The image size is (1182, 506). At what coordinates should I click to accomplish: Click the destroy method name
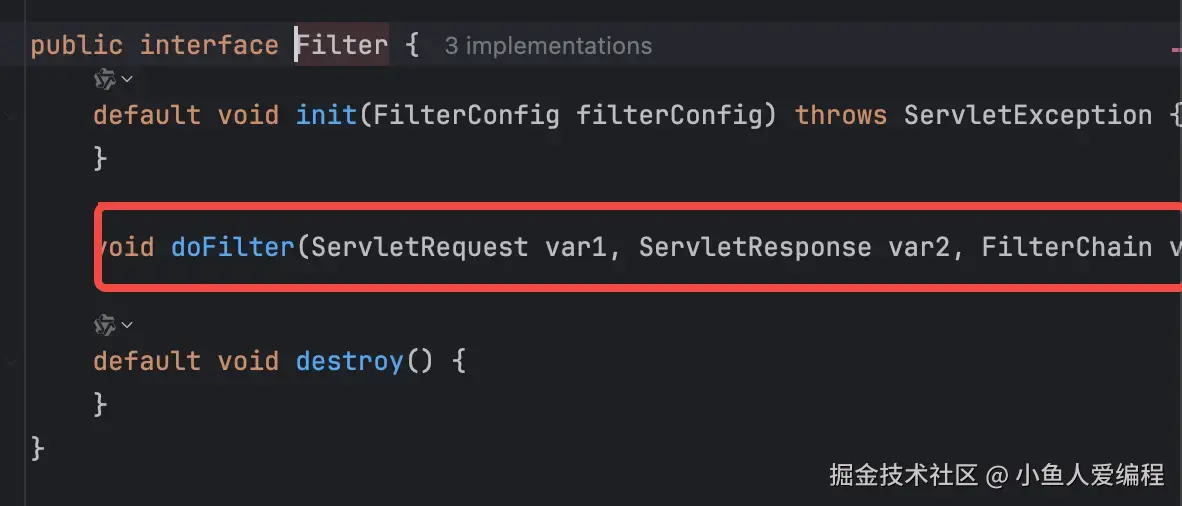point(350,361)
